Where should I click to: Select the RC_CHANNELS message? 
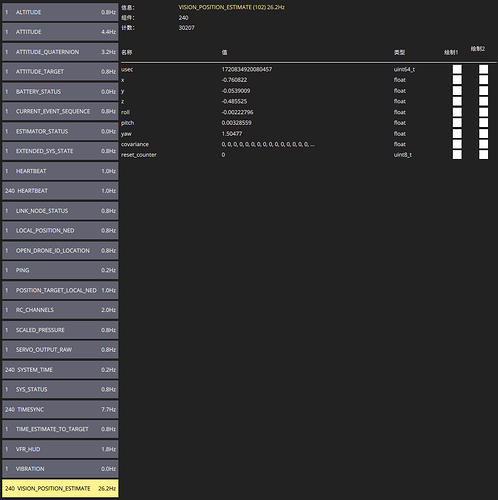pyautogui.click(x=60, y=310)
